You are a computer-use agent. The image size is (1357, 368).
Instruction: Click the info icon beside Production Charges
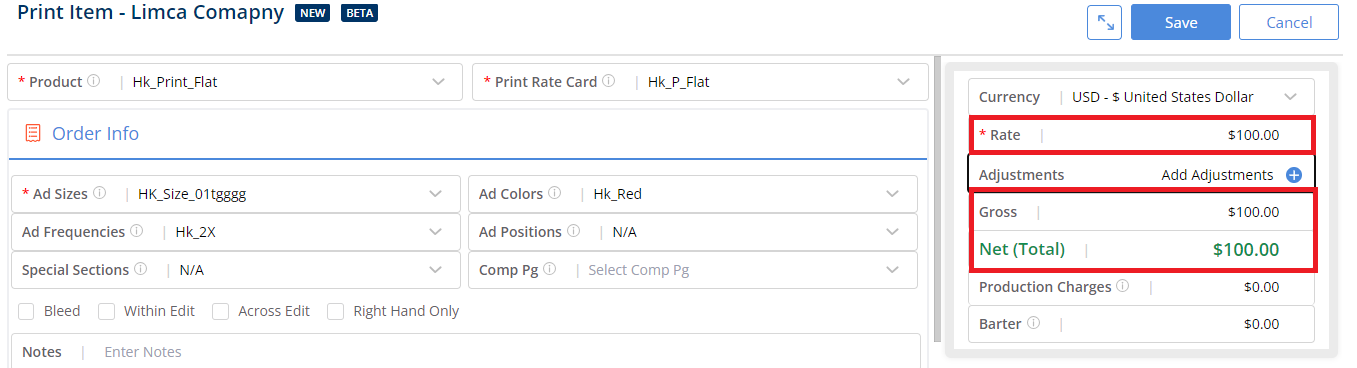pyautogui.click(x=1122, y=287)
